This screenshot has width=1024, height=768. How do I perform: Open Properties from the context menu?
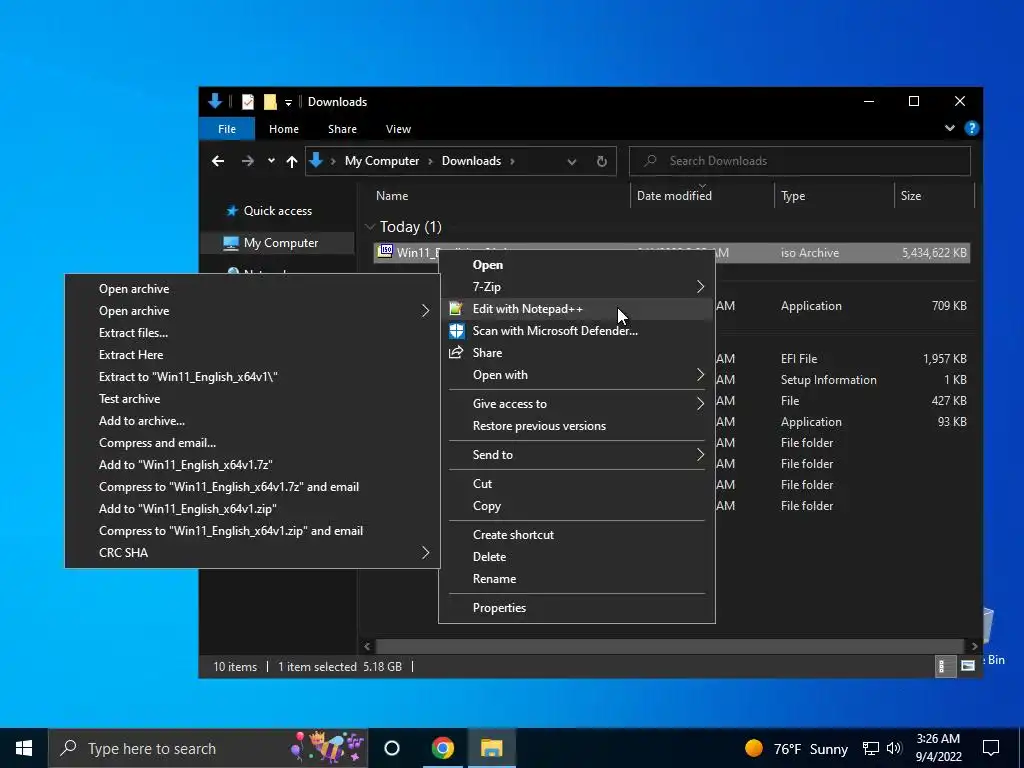(578, 608)
